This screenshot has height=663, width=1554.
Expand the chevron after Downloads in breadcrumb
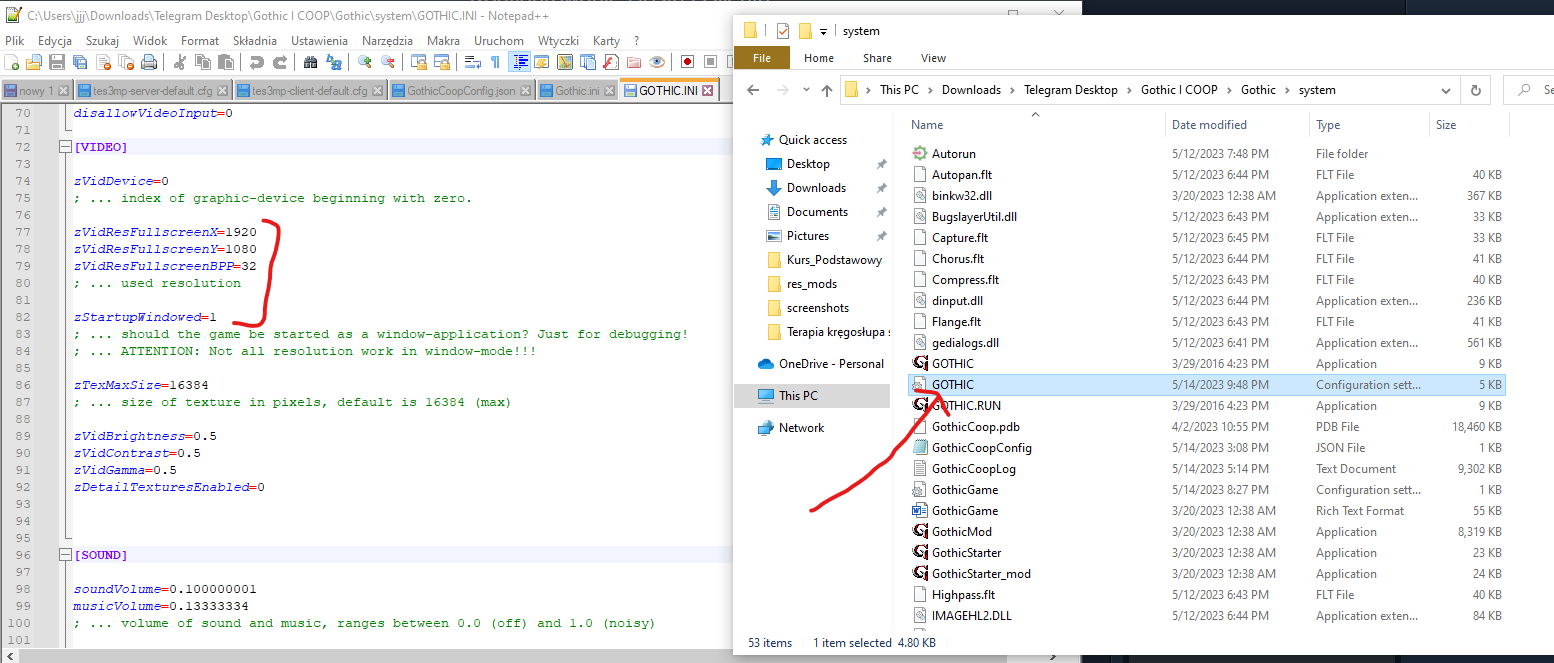click(1012, 90)
